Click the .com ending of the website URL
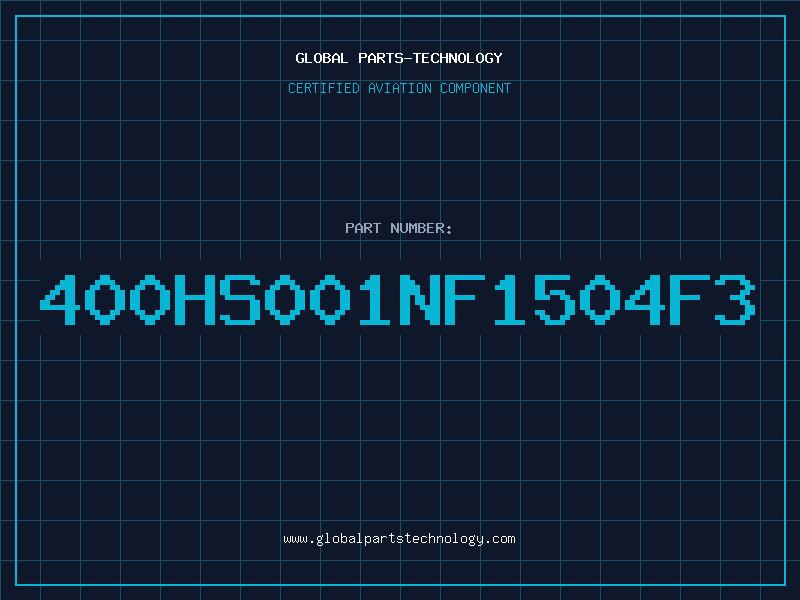Screen dimensions: 800x600 (x=499, y=539)
